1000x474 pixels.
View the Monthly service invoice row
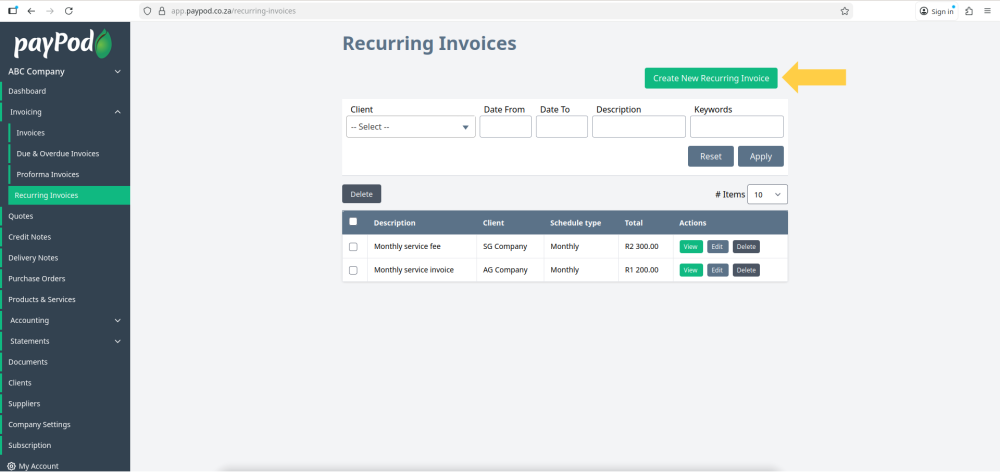[691, 270]
